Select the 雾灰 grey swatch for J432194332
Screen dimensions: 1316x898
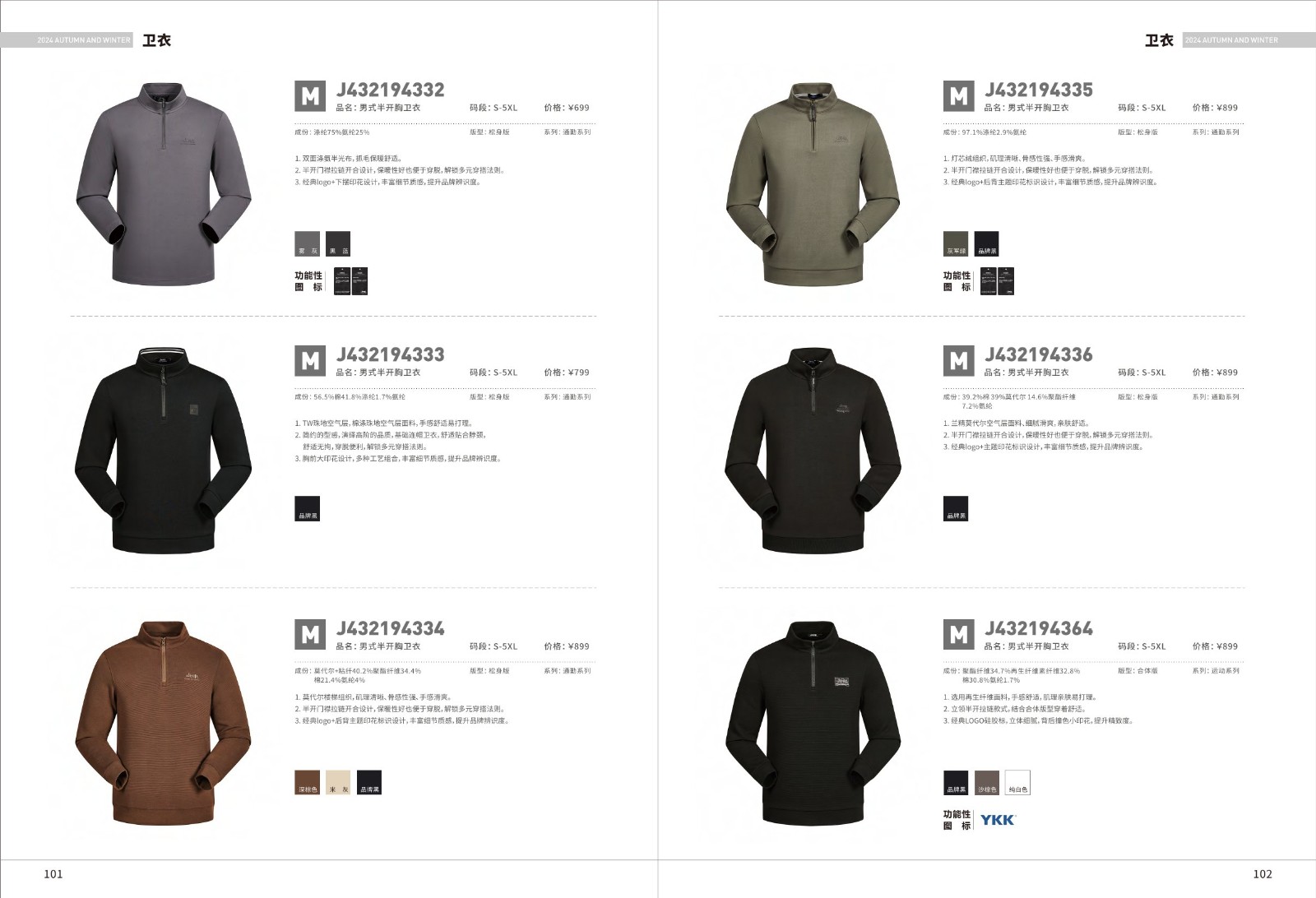tap(307, 243)
